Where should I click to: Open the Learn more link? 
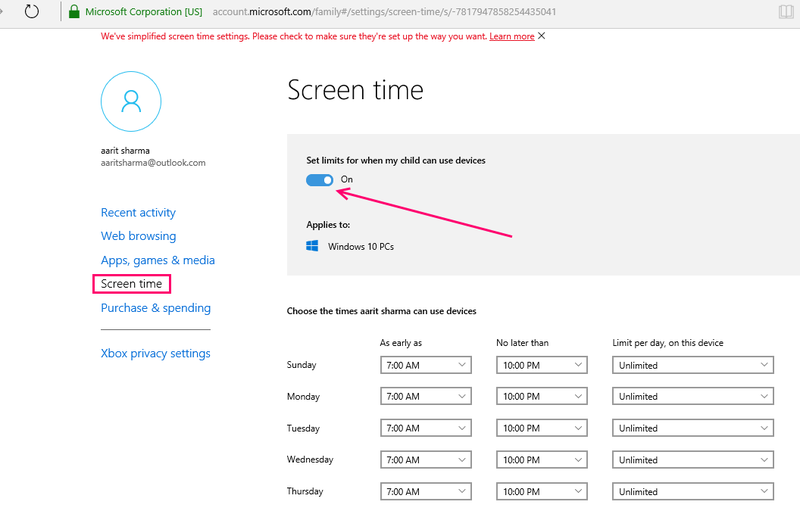pyautogui.click(x=512, y=36)
